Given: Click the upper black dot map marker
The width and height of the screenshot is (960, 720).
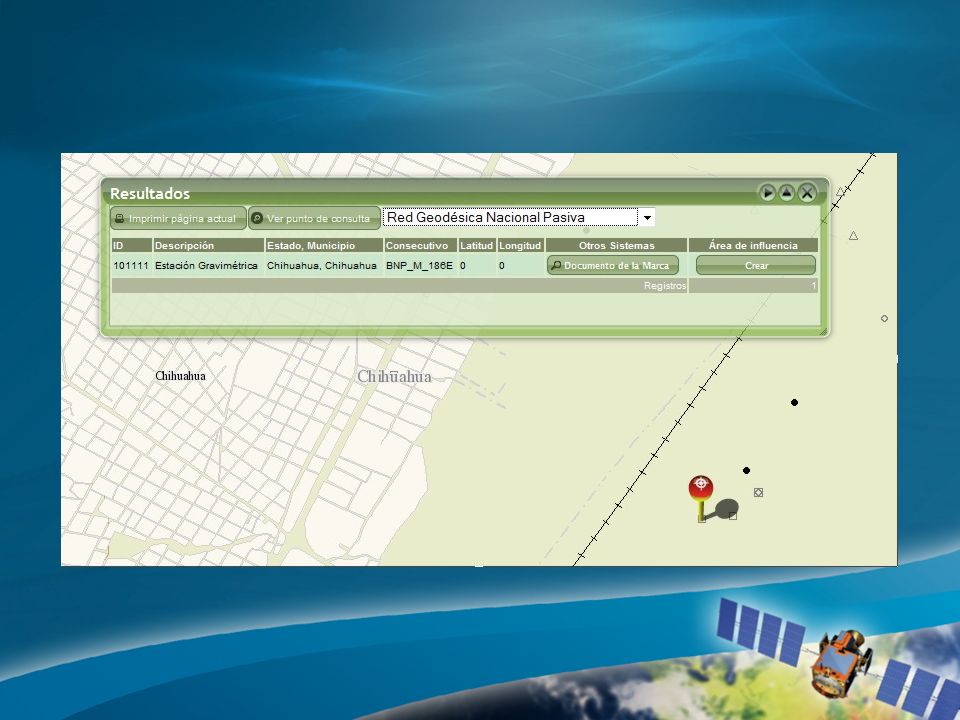Looking at the screenshot, I should (x=794, y=402).
